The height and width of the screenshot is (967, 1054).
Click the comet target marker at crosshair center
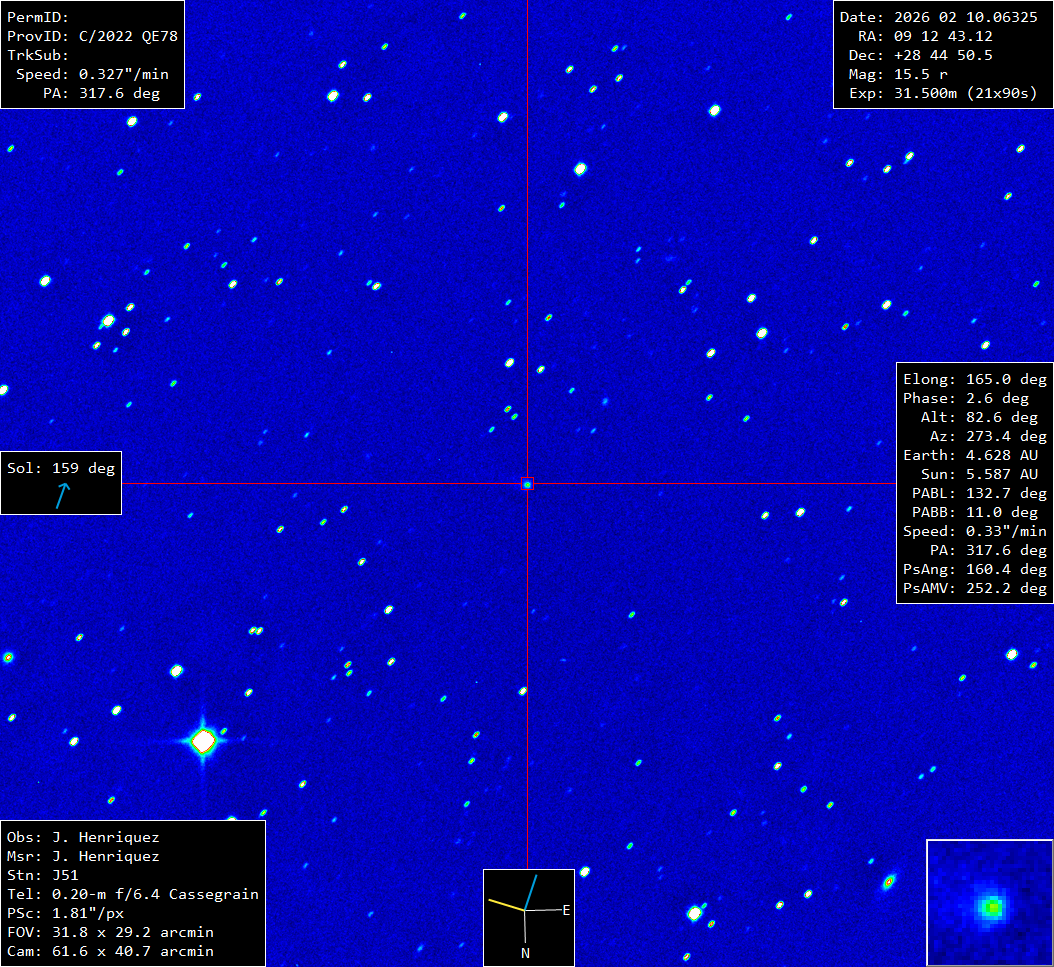coord(527,484)
